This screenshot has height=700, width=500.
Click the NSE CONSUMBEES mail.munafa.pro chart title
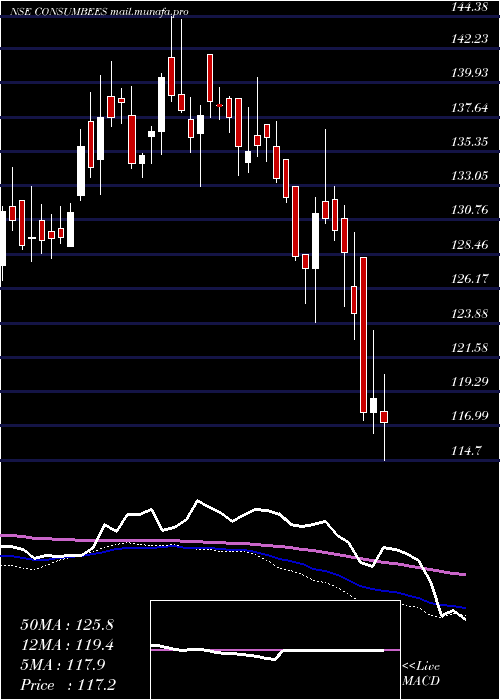tap(99, 12)
